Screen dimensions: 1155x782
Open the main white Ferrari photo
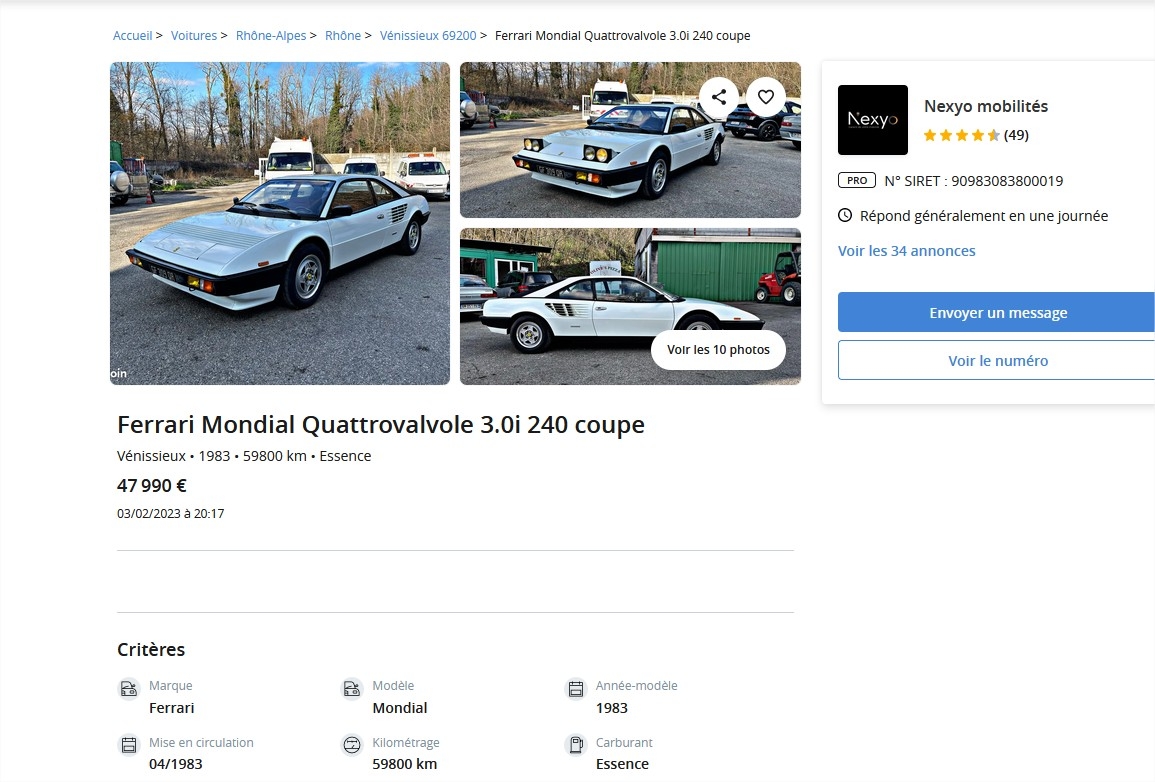[280, 223]
